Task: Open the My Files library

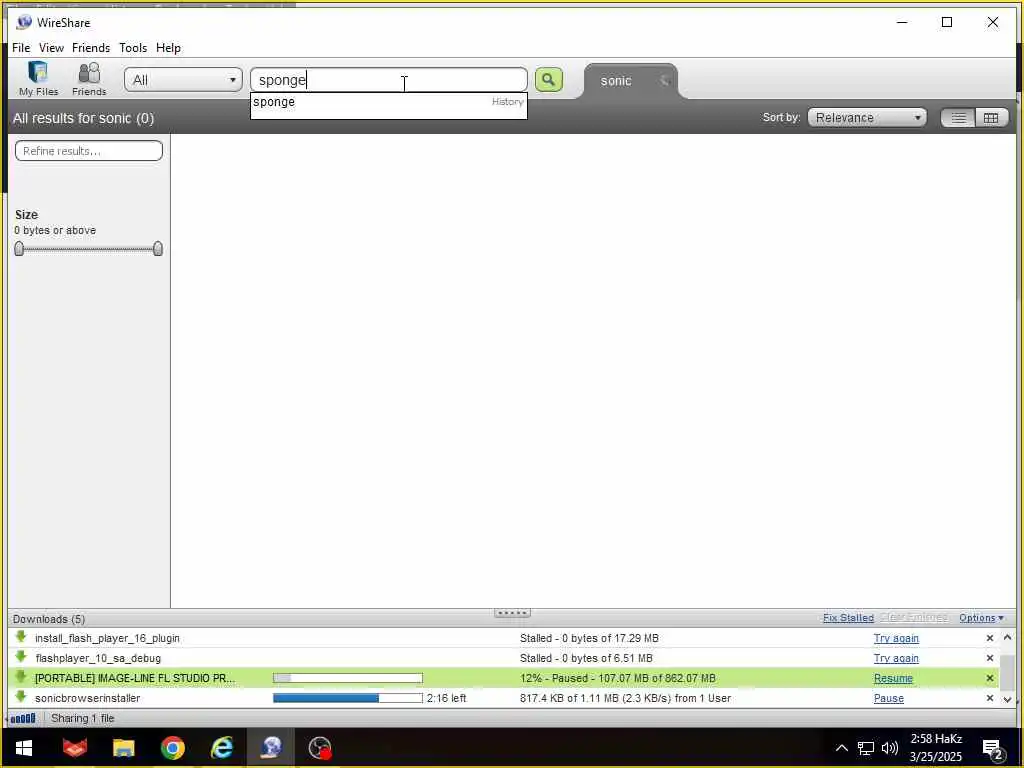Action: (38, 78)
